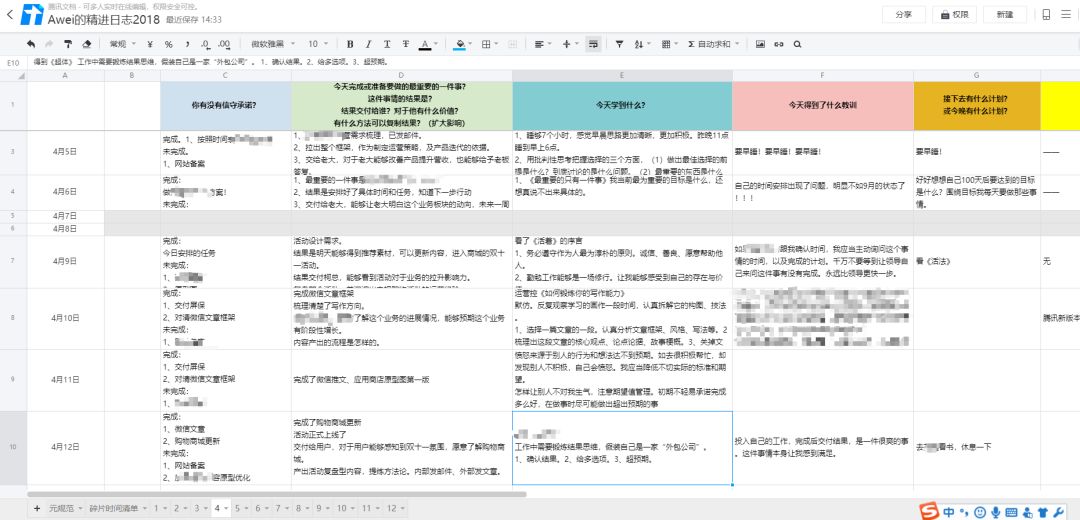Select the 今天得到了什么教训 header cell

click(823, 105)
